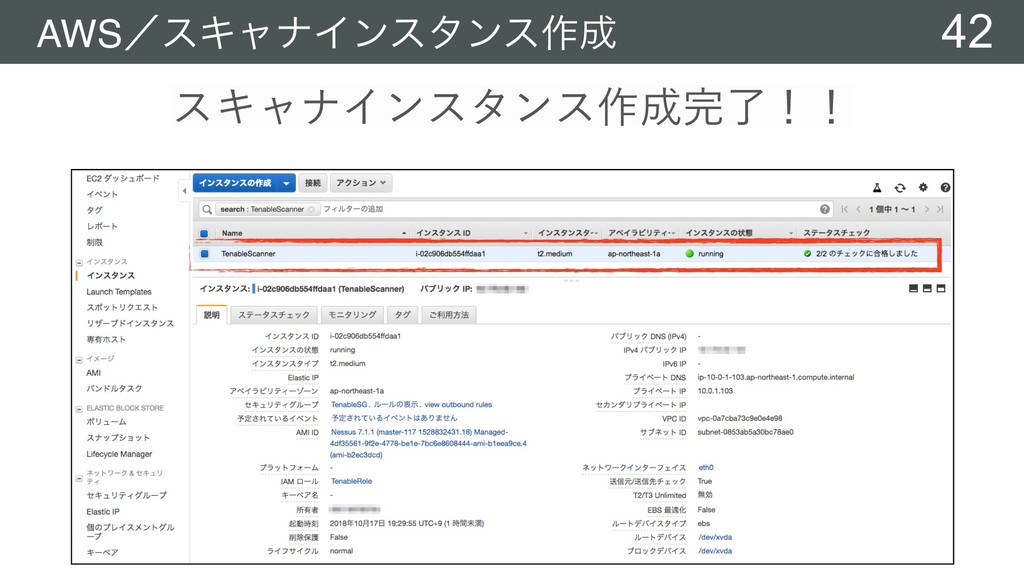The image size is (1024, 576).
Task: Collapse the イメージ sidebar section
Action: pyautogui.click(x=79, y=360)
